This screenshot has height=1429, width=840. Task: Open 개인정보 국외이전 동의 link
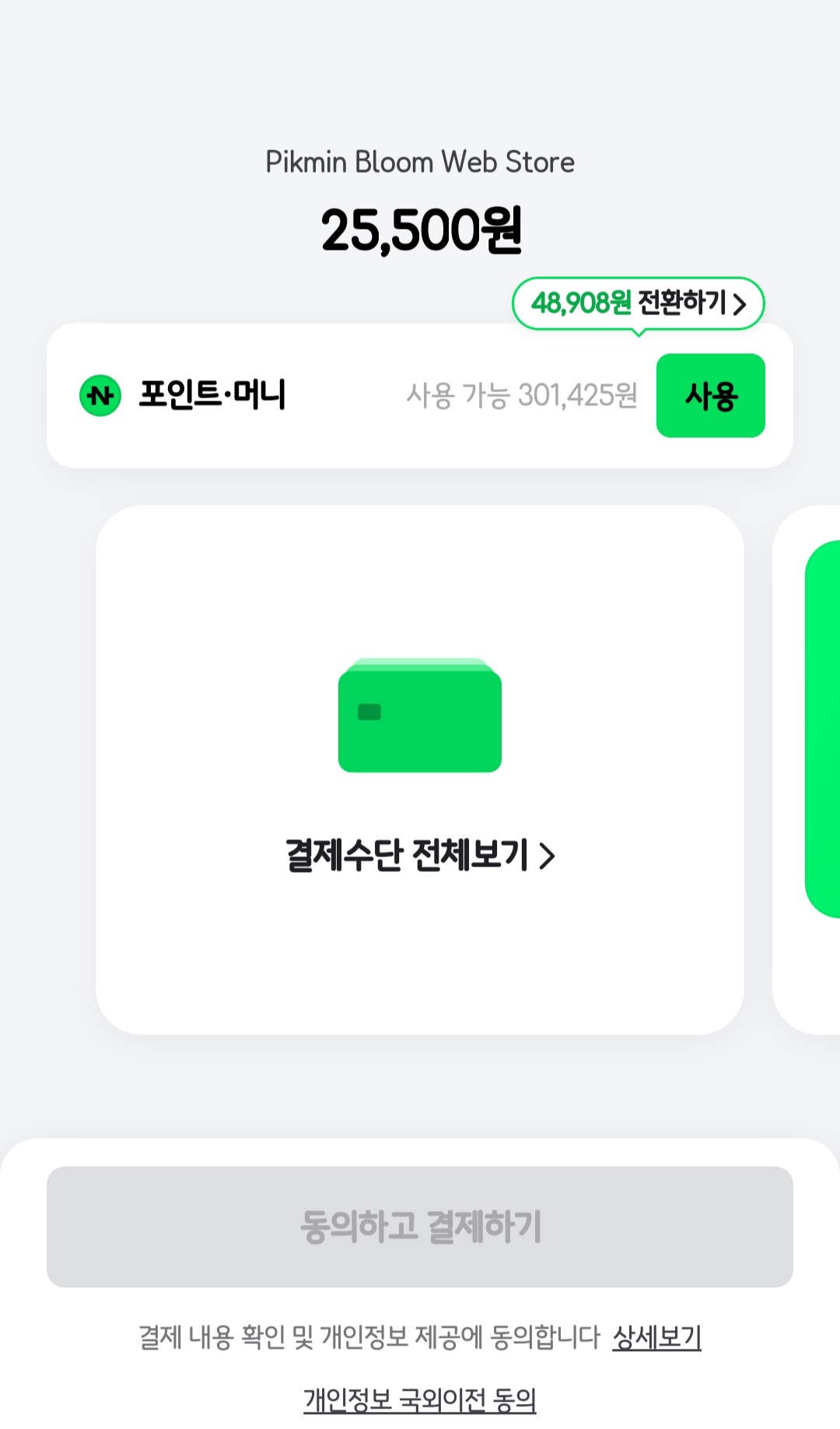420,1399
